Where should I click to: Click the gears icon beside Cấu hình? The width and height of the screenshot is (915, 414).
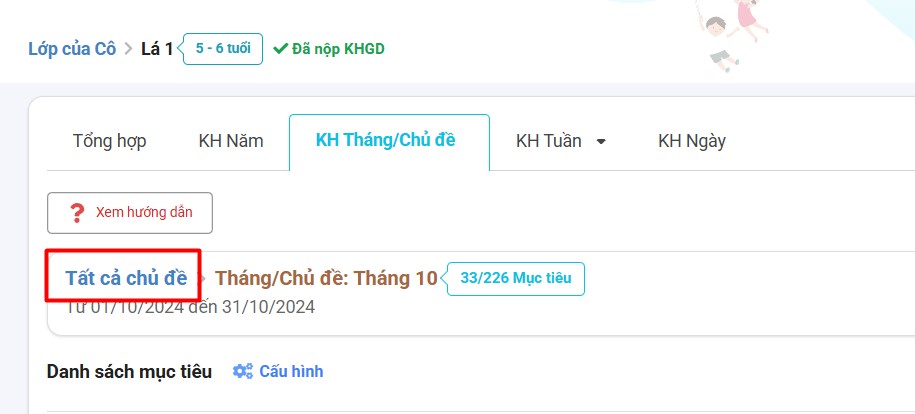pyautogui.click(x=243, y=371)
